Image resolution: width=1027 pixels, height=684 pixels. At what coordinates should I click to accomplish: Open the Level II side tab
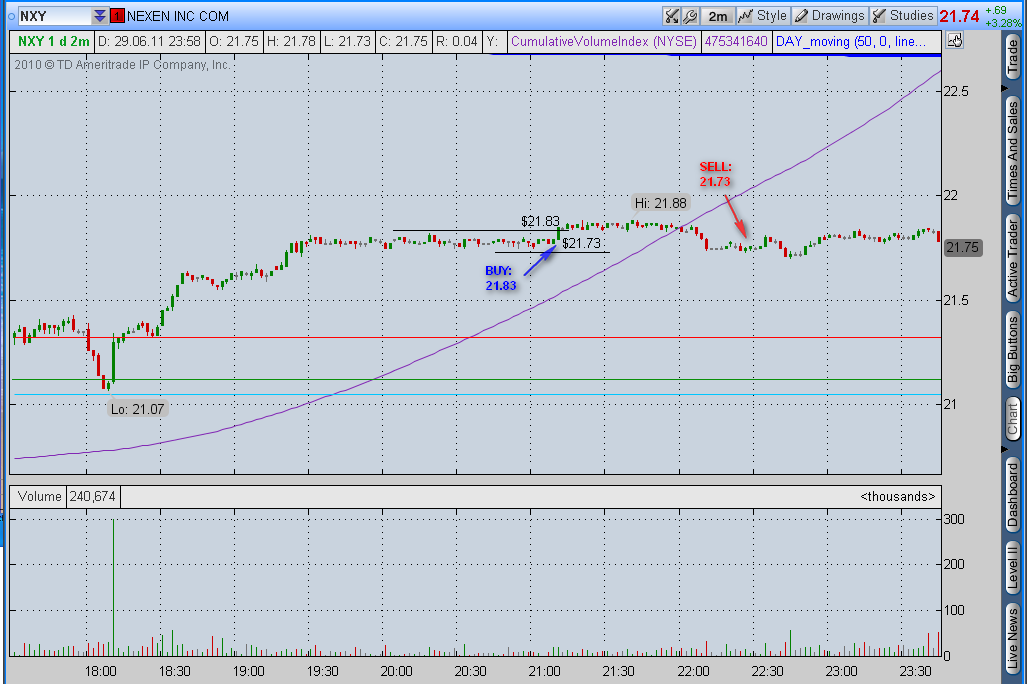1013,567
